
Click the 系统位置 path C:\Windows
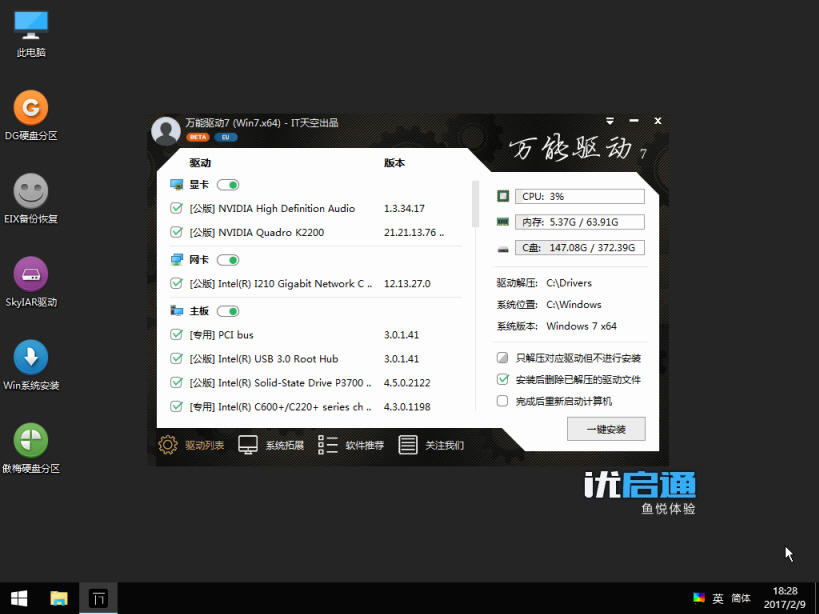(574, 304)
